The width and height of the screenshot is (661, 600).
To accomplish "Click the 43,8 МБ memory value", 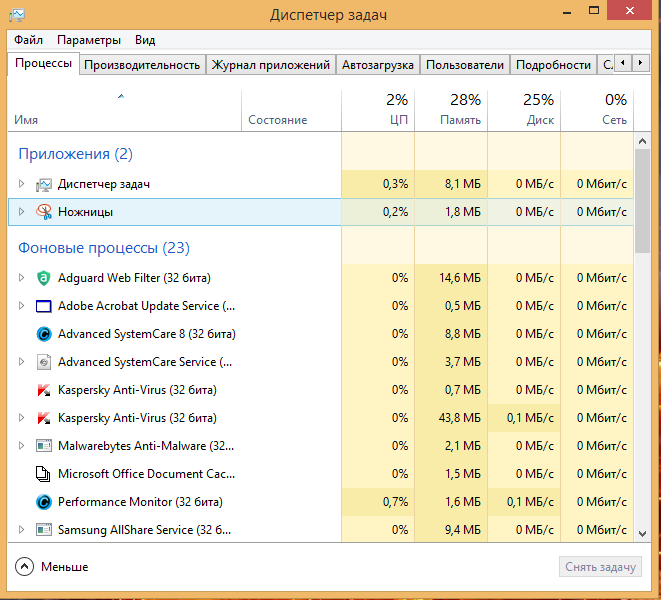I will click(459, 418).
